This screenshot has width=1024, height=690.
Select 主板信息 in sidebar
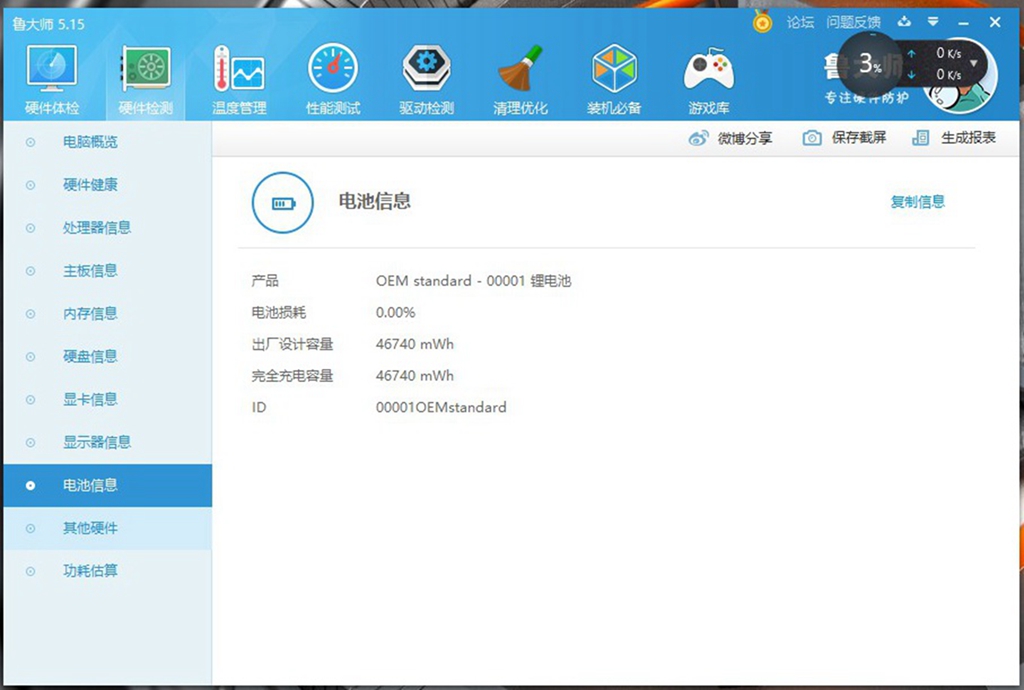[107, 271]
